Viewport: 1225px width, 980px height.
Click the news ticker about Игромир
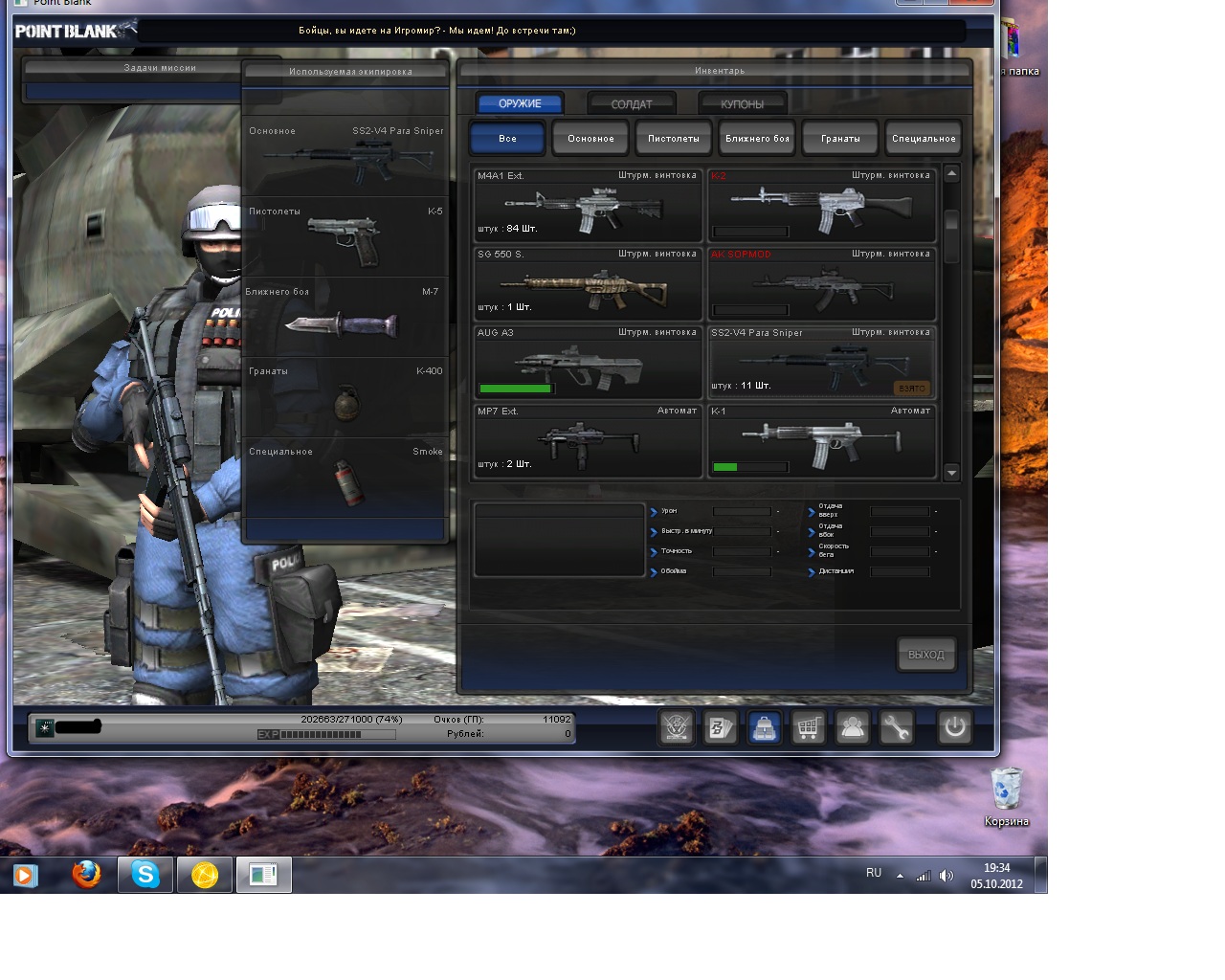tap(437, 31)
